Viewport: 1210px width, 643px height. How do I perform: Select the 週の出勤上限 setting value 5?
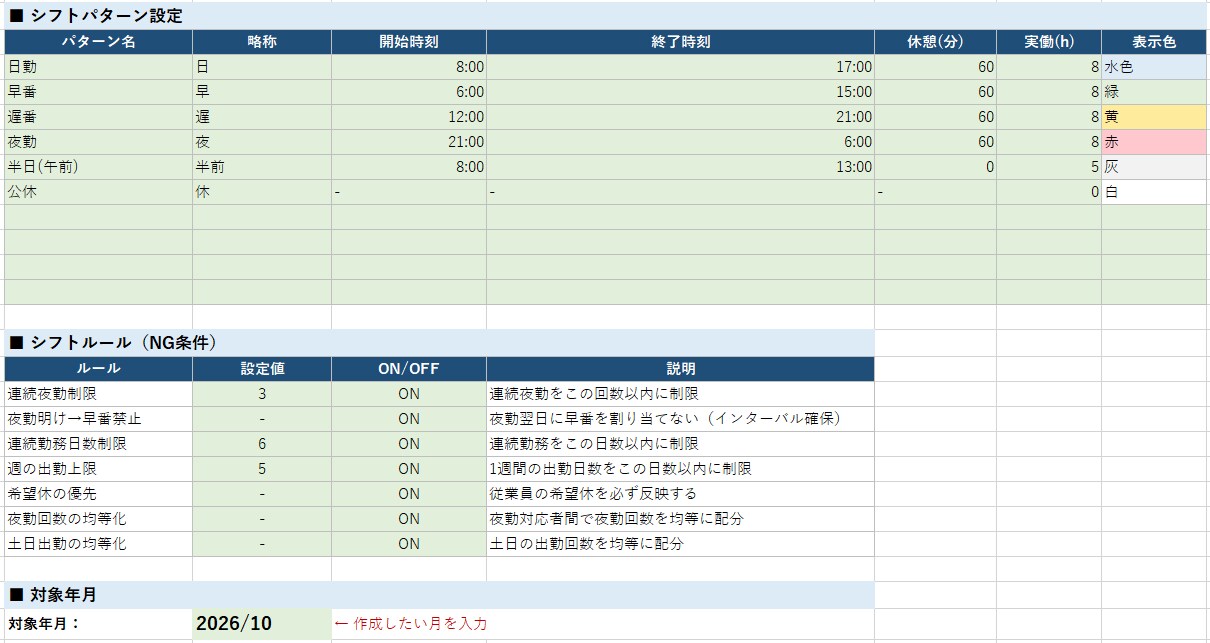262,469
